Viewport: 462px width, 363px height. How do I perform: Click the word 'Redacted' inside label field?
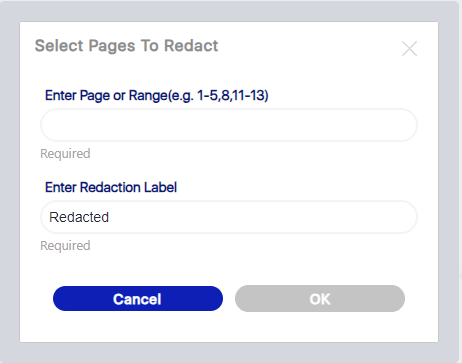79,217
